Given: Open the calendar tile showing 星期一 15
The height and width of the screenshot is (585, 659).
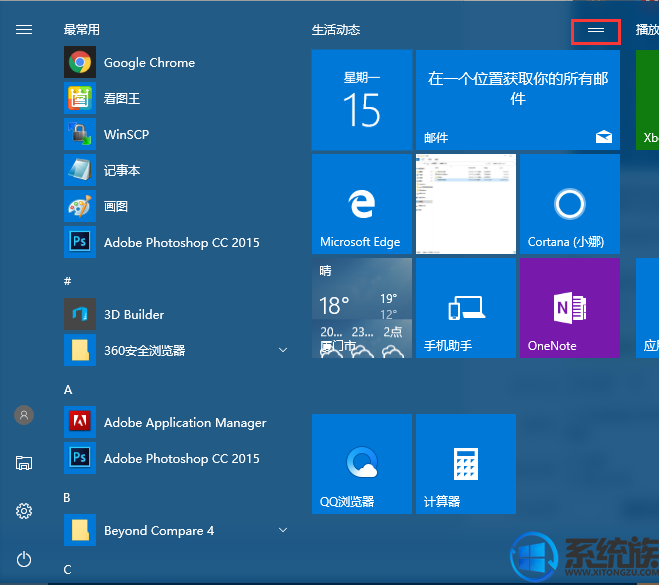Looking at the screenshot, I should click(x=362, y=100).
